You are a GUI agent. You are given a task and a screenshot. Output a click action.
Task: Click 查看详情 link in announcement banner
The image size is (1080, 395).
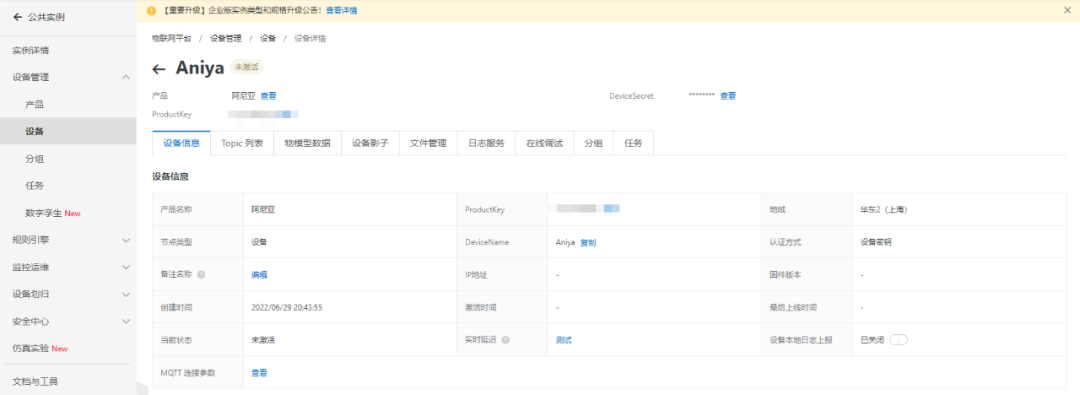point(341,10)
